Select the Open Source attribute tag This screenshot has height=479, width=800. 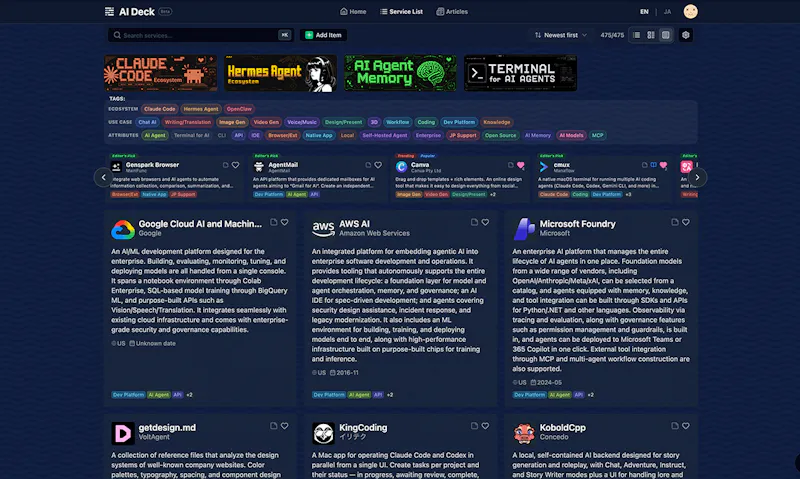click(x=500, y=135)
